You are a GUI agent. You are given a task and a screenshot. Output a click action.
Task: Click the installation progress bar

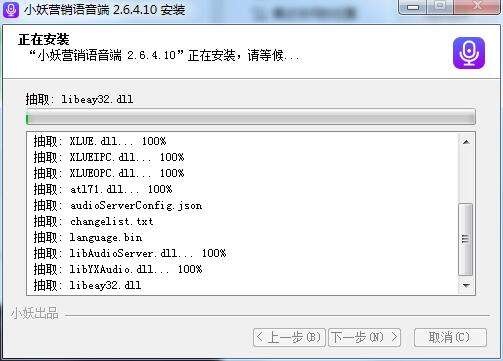click(251, 118)
